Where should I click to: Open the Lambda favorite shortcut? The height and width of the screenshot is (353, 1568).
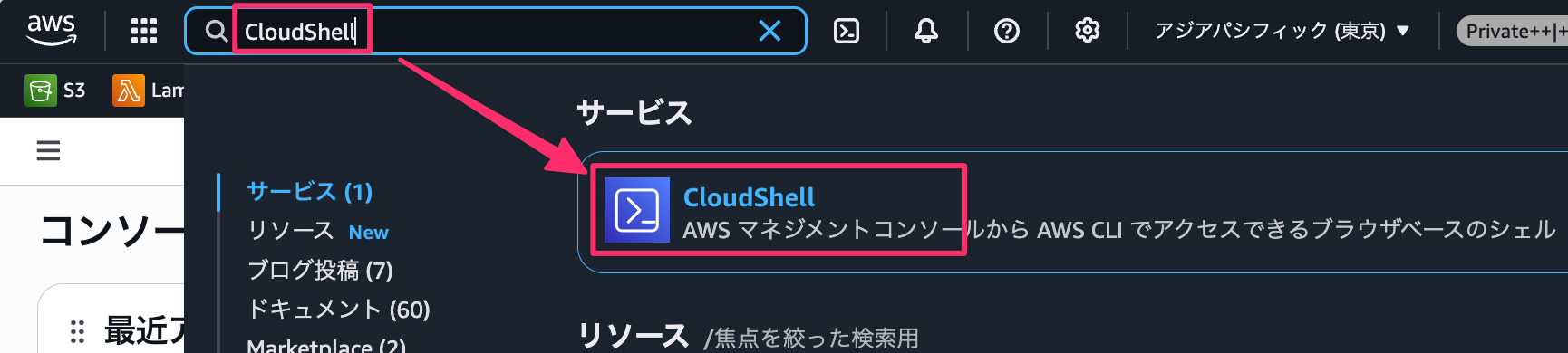click(x=148, y=91)
